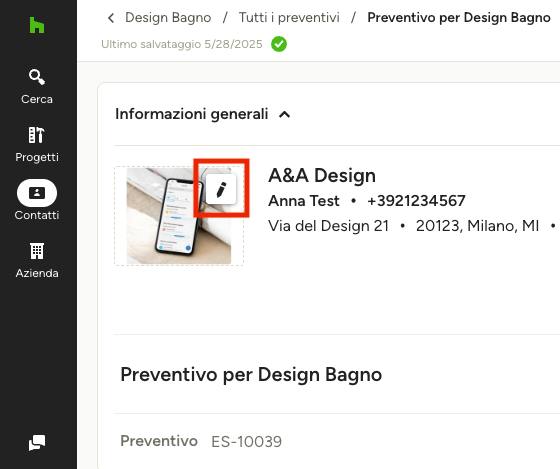
Task: Open the Design Bagno breadcrumb
Action: point(168,18)
